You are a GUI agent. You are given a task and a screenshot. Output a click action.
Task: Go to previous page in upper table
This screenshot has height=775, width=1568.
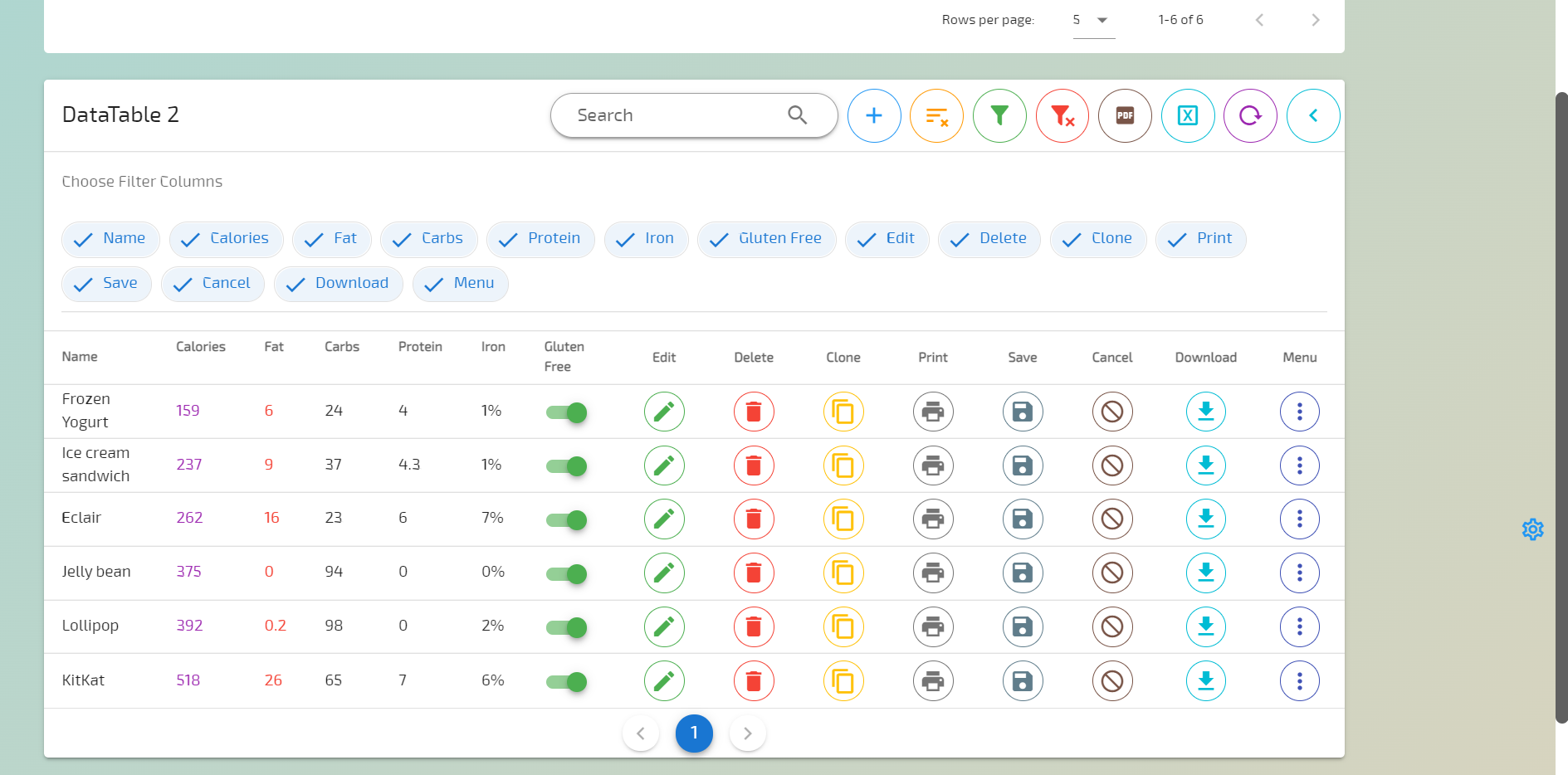coord(1259,20)
